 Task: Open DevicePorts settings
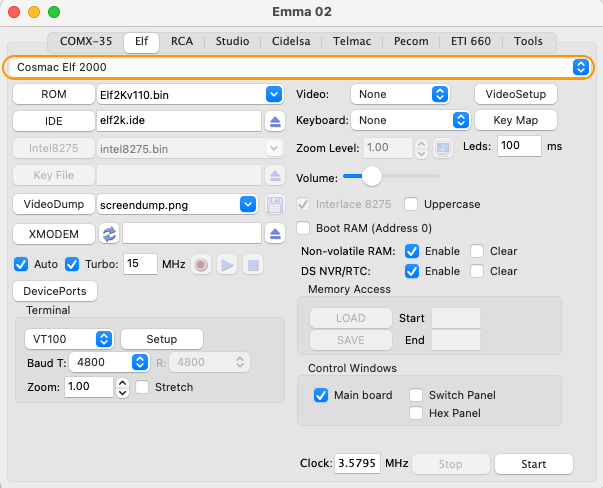(x=55, y=291)
